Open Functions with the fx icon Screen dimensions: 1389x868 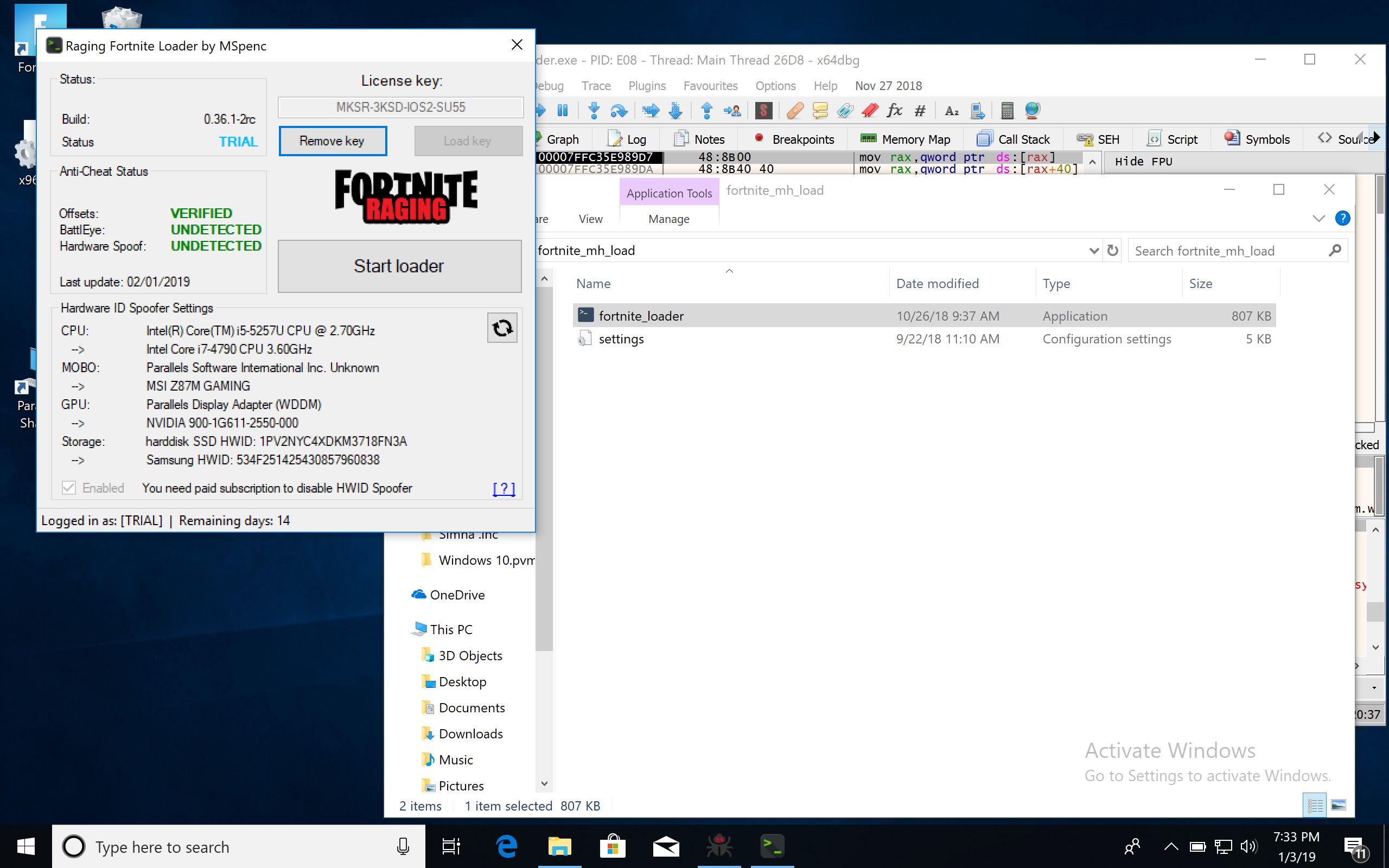[x=894, y=110]
